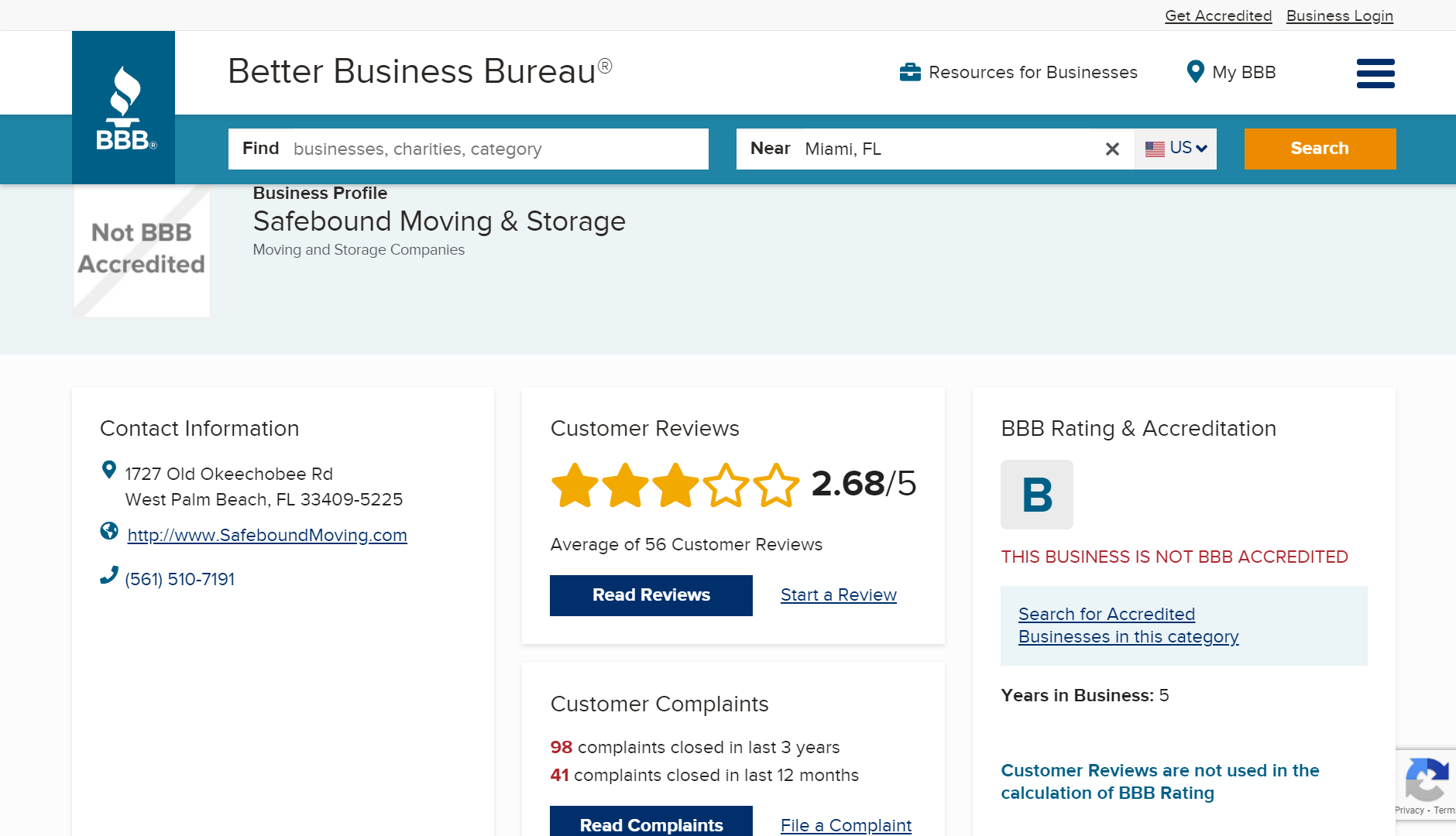Visit http://www.SafeboundMoving.com link

click(267, 535)
